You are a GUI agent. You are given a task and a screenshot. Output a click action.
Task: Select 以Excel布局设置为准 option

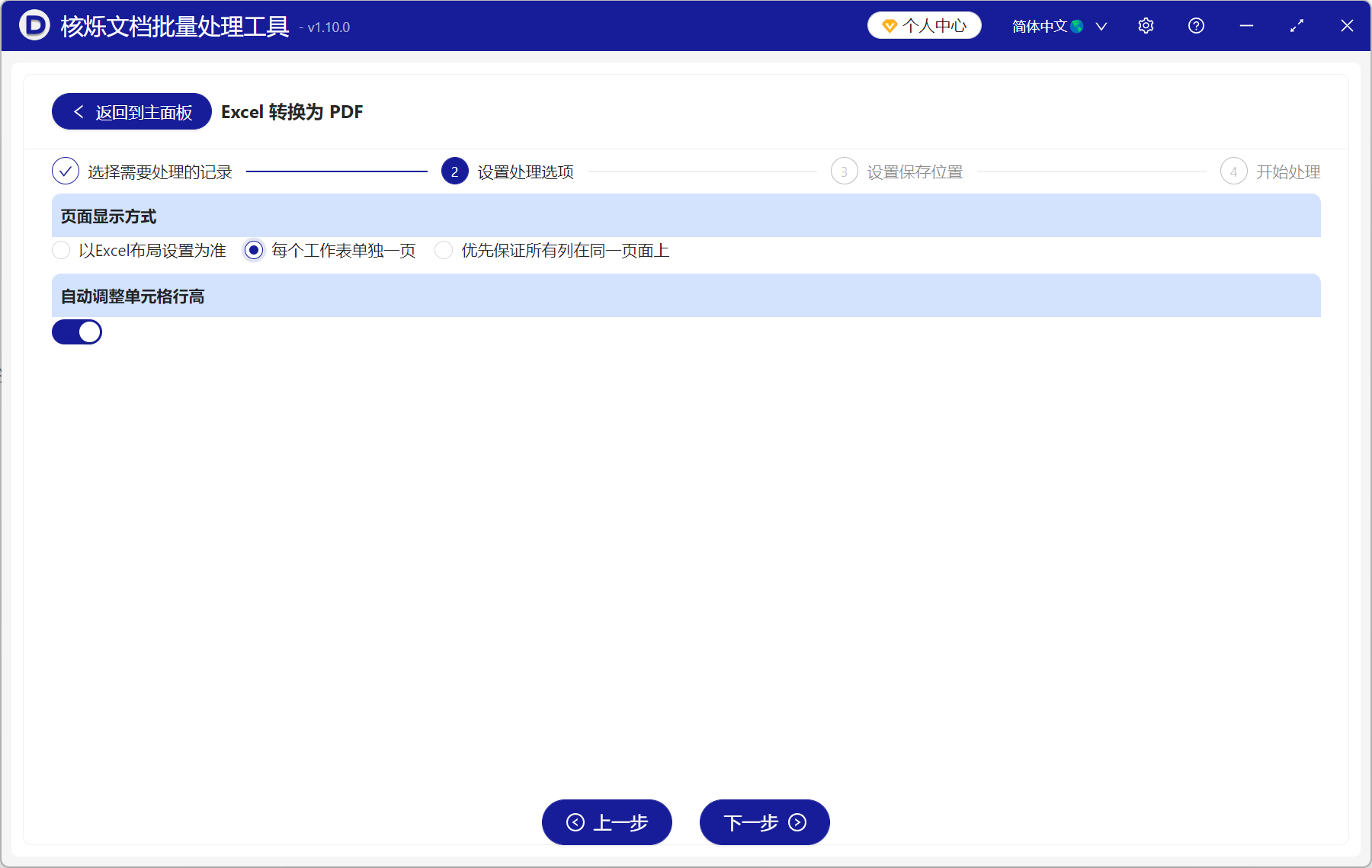click(61, 250)
